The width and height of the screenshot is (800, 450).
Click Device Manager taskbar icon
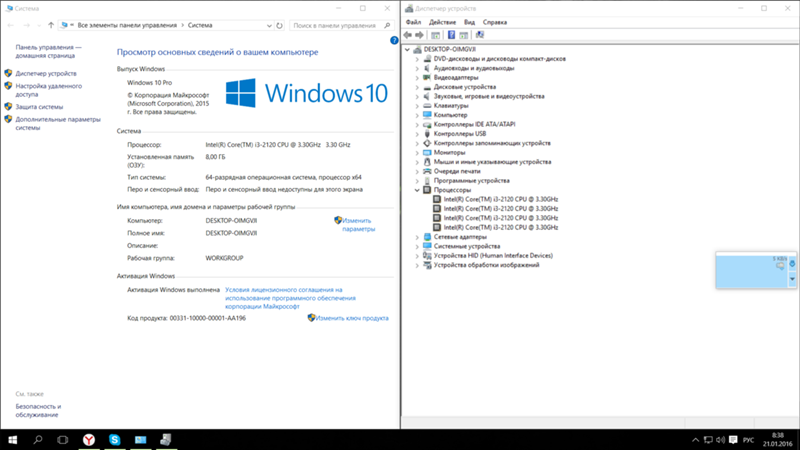pyautogui.click(x=166, y=440)
